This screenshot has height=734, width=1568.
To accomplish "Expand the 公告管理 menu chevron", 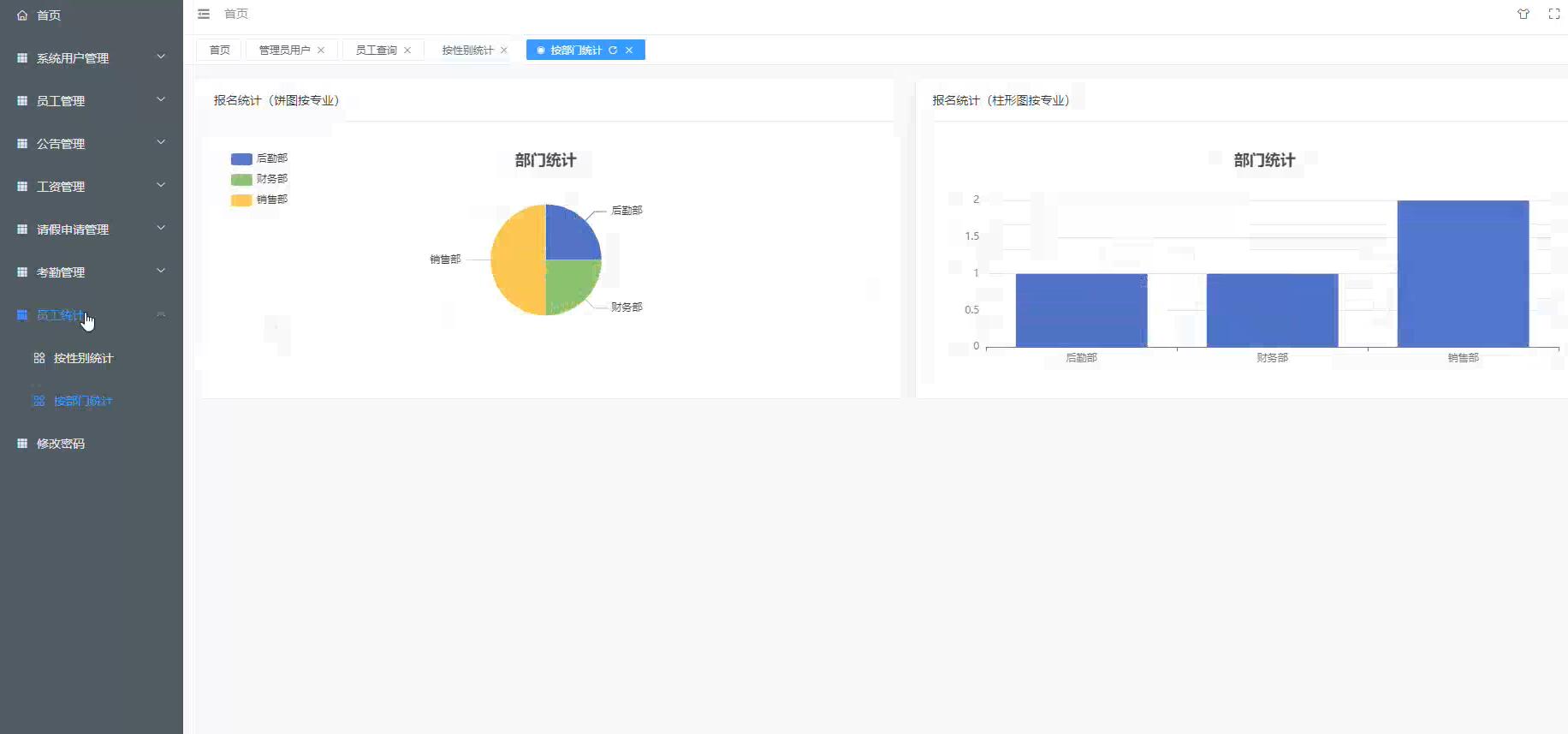I will coord(161,143).
